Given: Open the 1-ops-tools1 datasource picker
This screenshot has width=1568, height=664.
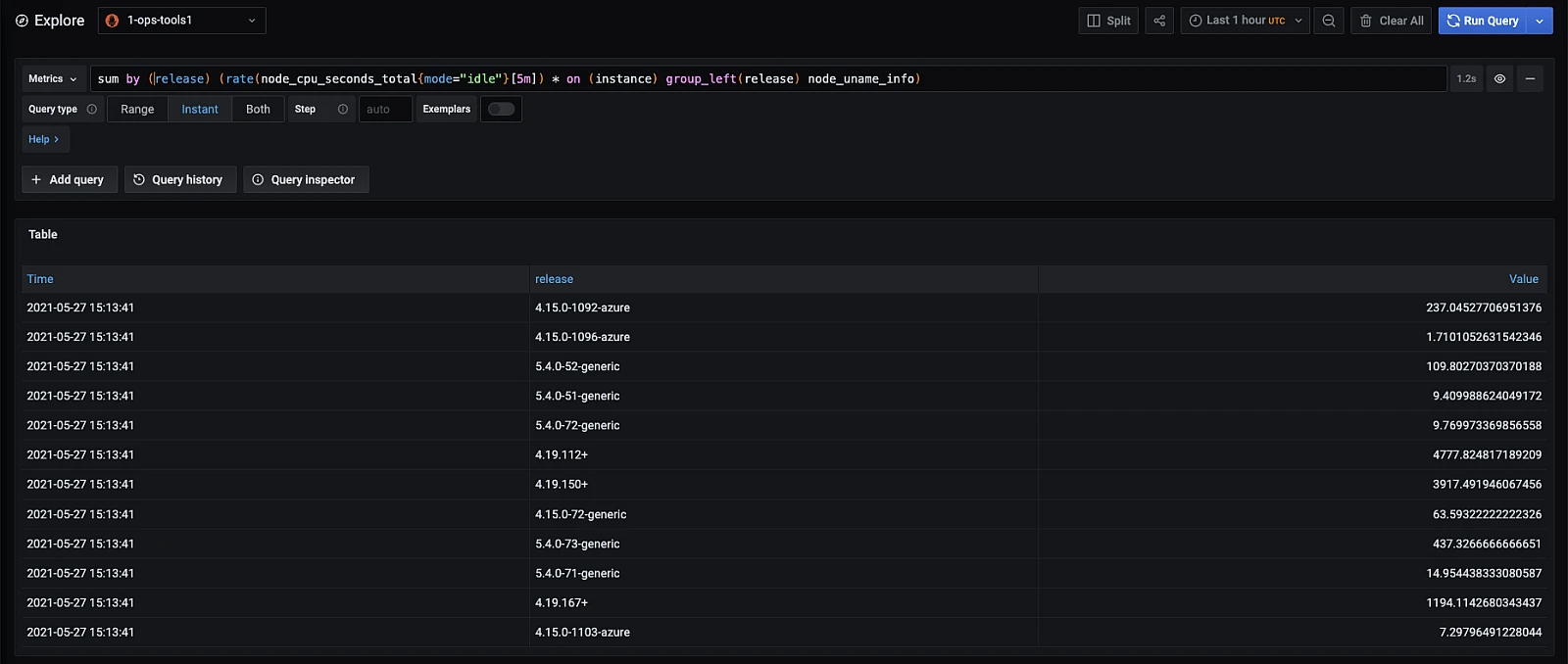Looking at the screenshot, I should coord(182,21).
